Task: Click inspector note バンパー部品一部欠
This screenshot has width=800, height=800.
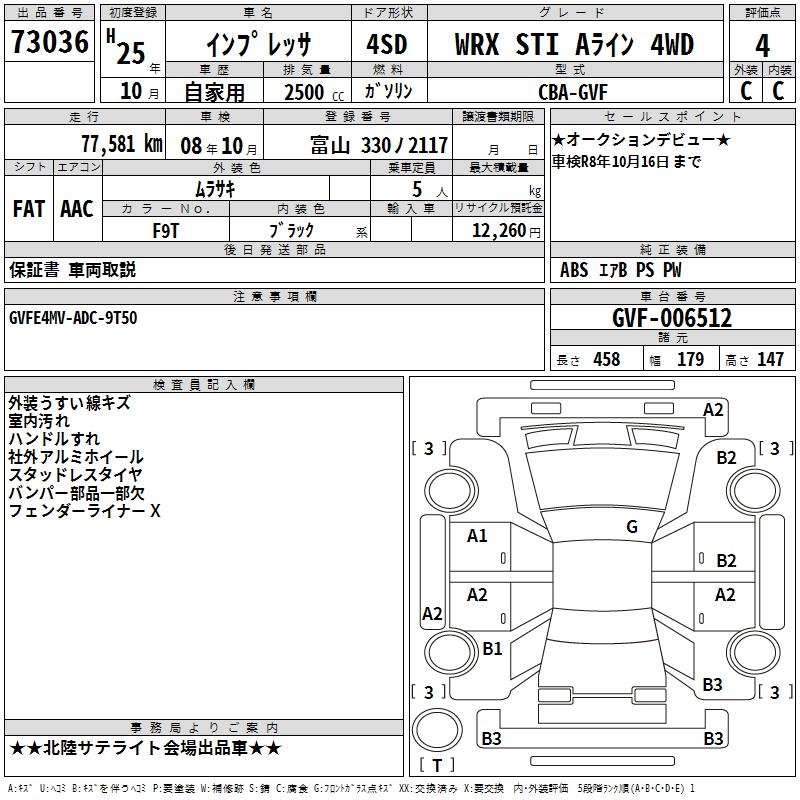Action: click(77, 493)
